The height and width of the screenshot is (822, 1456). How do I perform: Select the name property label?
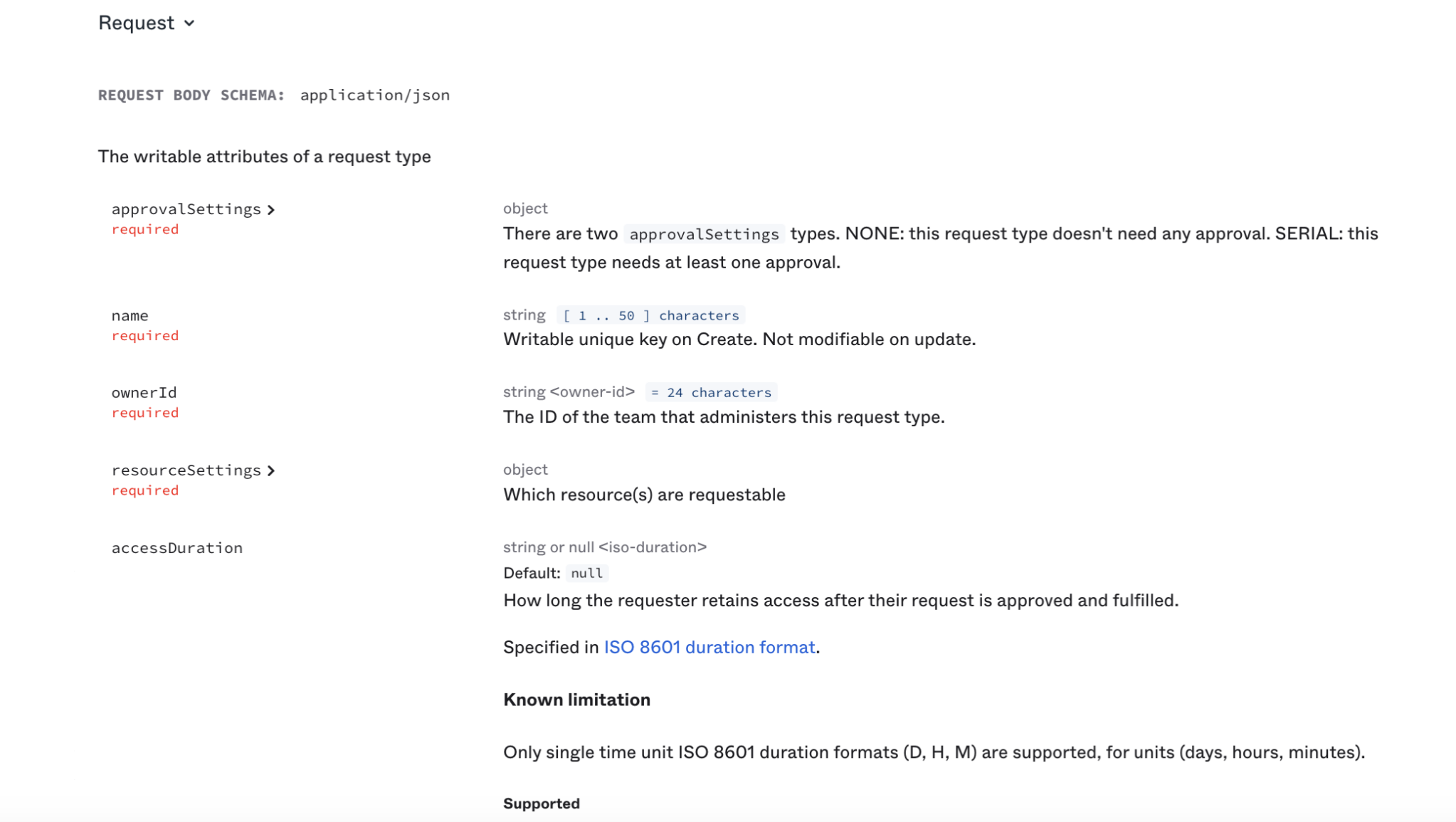[x=130, y=315]
